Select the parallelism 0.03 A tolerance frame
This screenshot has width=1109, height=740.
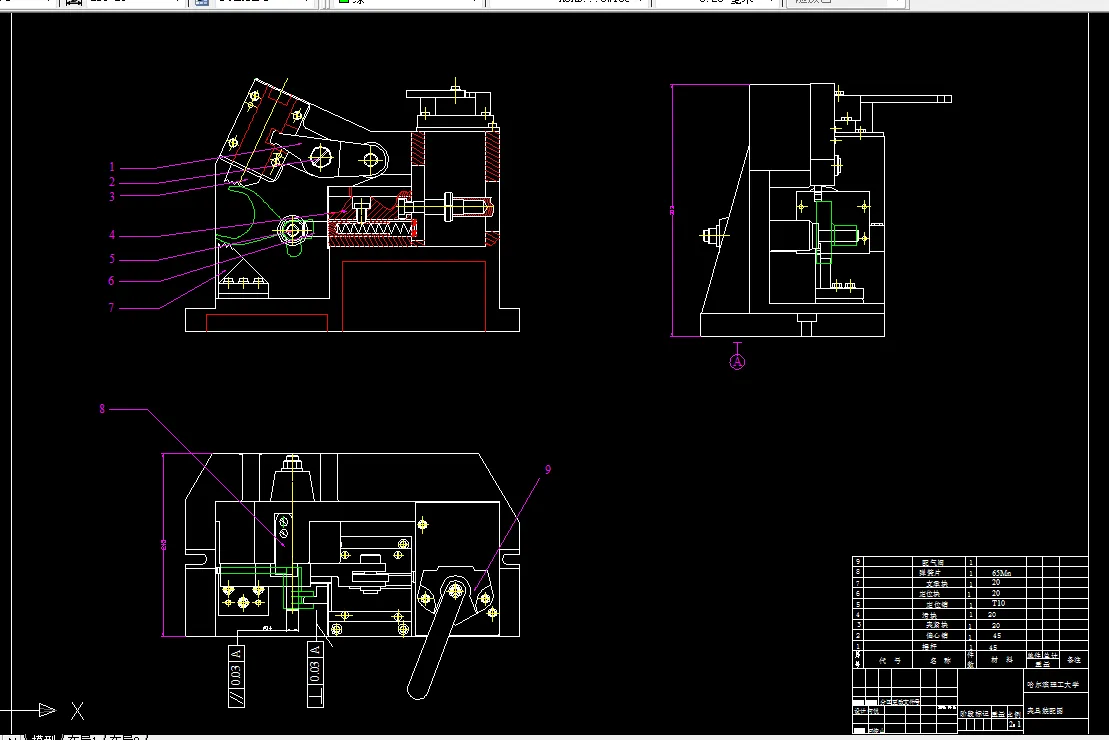coord(236,676)
